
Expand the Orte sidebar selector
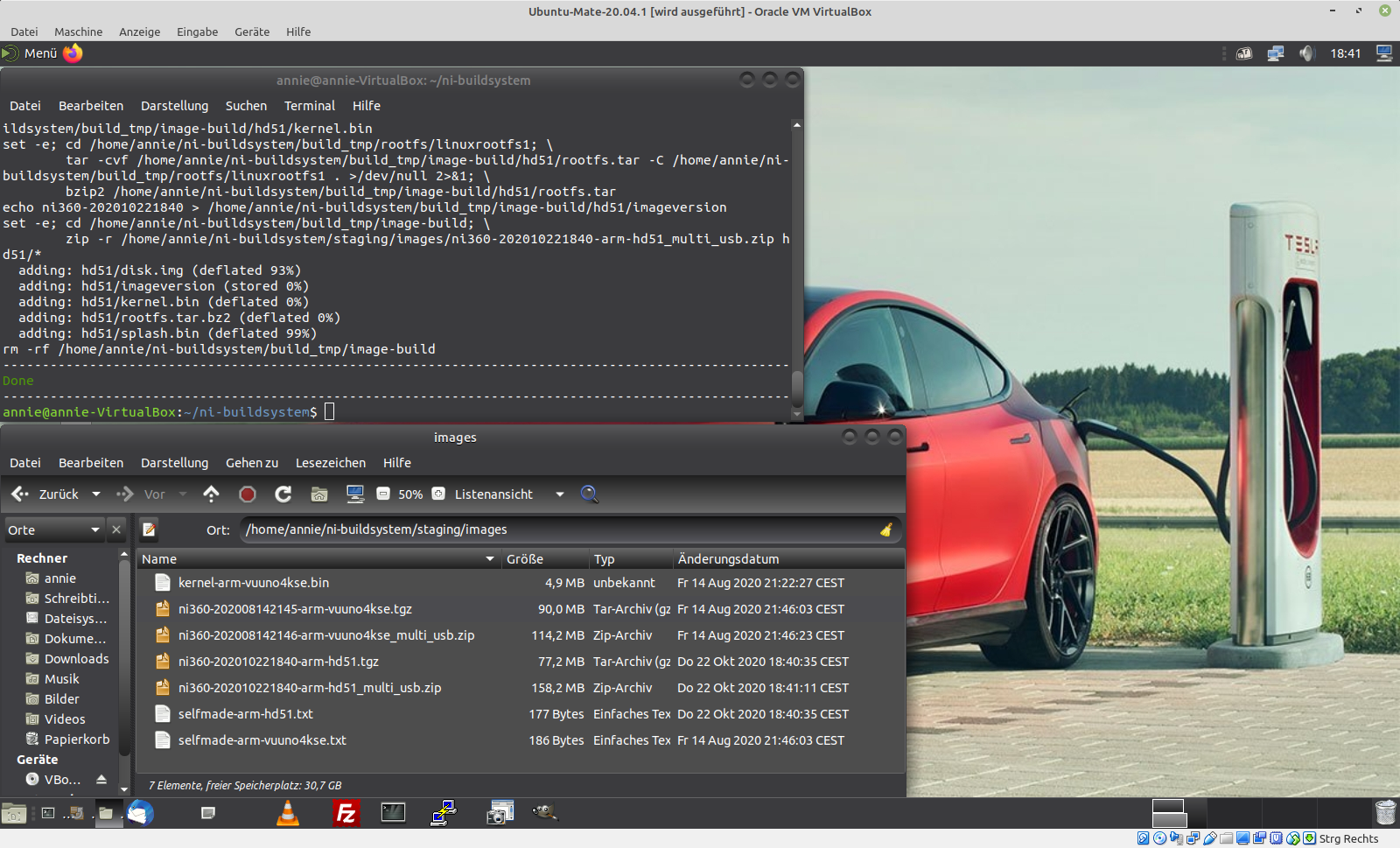coord(94,529)
